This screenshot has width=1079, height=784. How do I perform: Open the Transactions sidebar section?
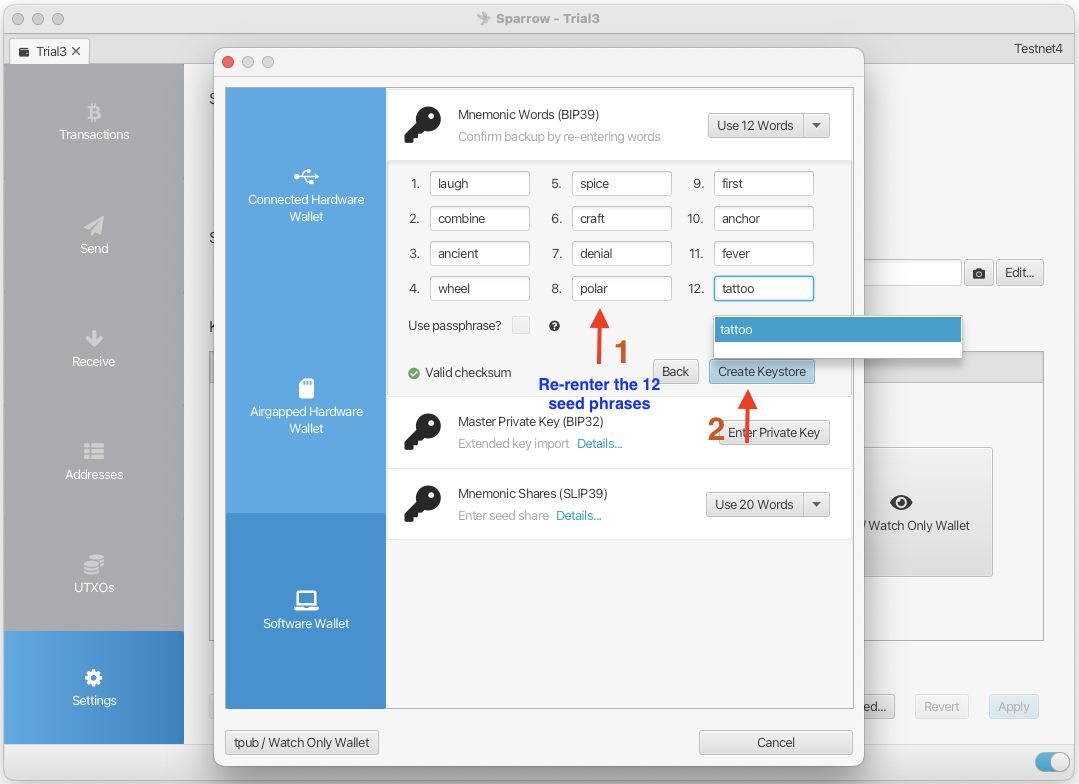pos(94,122)
